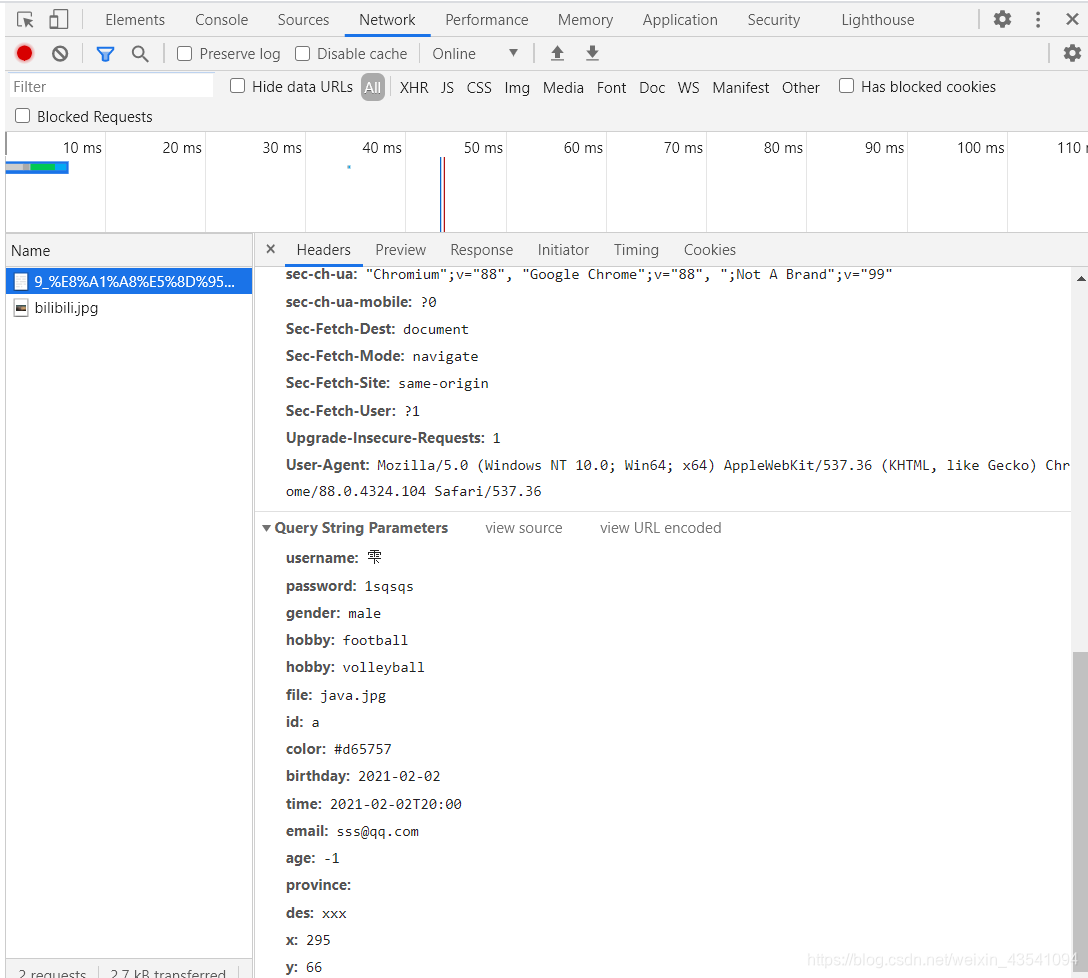Open network settings gear on the toolbar row
1088x978 pixels.
(1072, 53)
